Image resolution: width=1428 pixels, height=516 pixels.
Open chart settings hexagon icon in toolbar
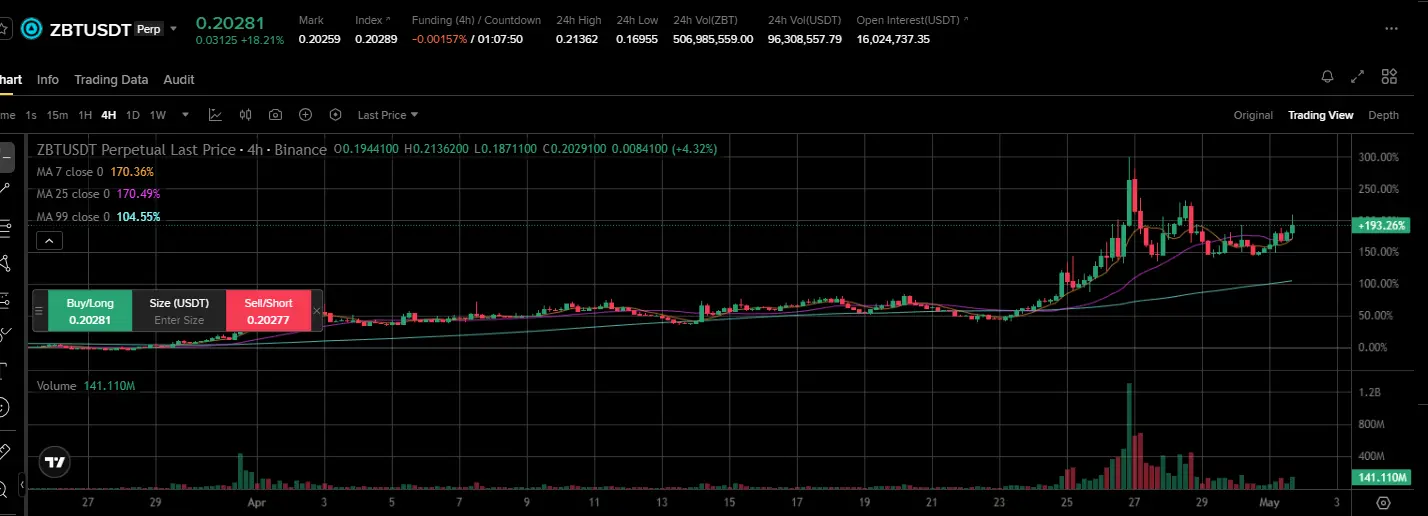tap(335, 115)
